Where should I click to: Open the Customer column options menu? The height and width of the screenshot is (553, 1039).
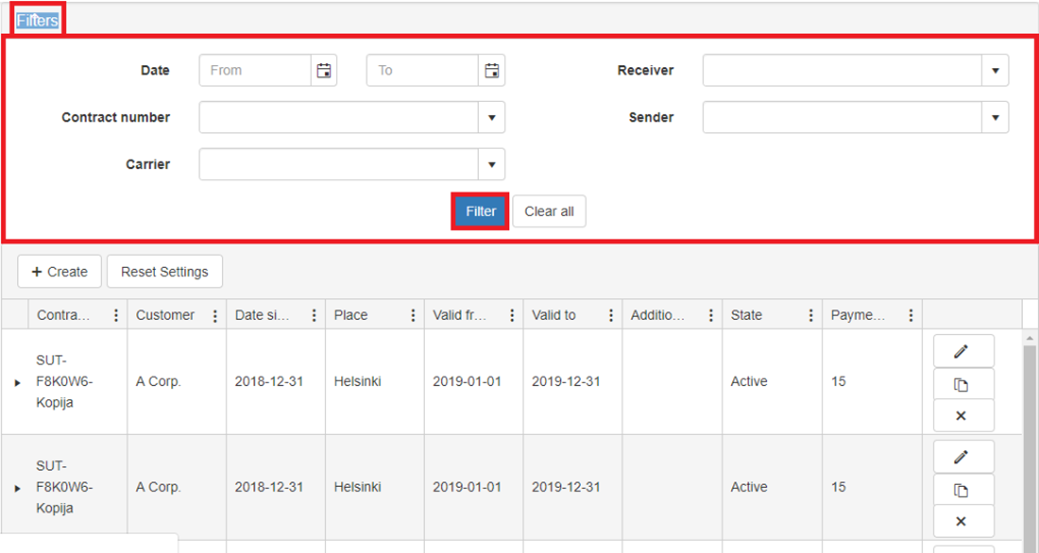(x=214, y=316)
